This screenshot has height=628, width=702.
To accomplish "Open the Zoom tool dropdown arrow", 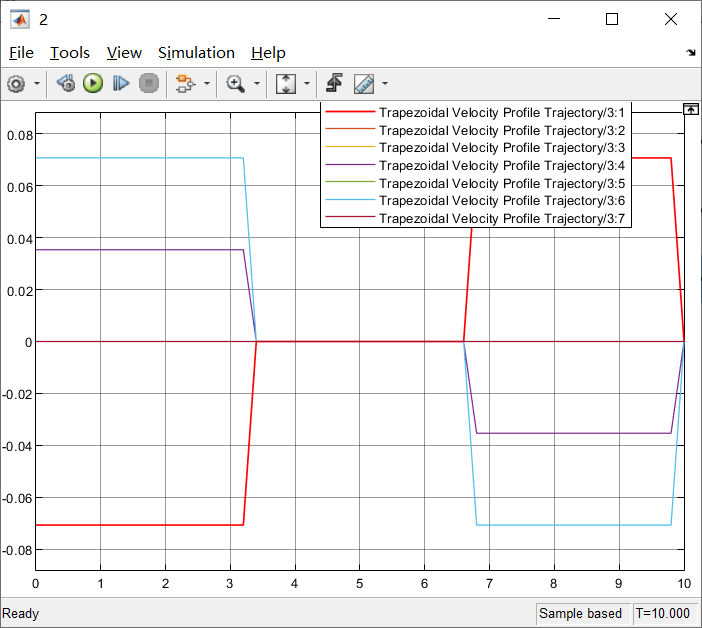I will [257, 84].
